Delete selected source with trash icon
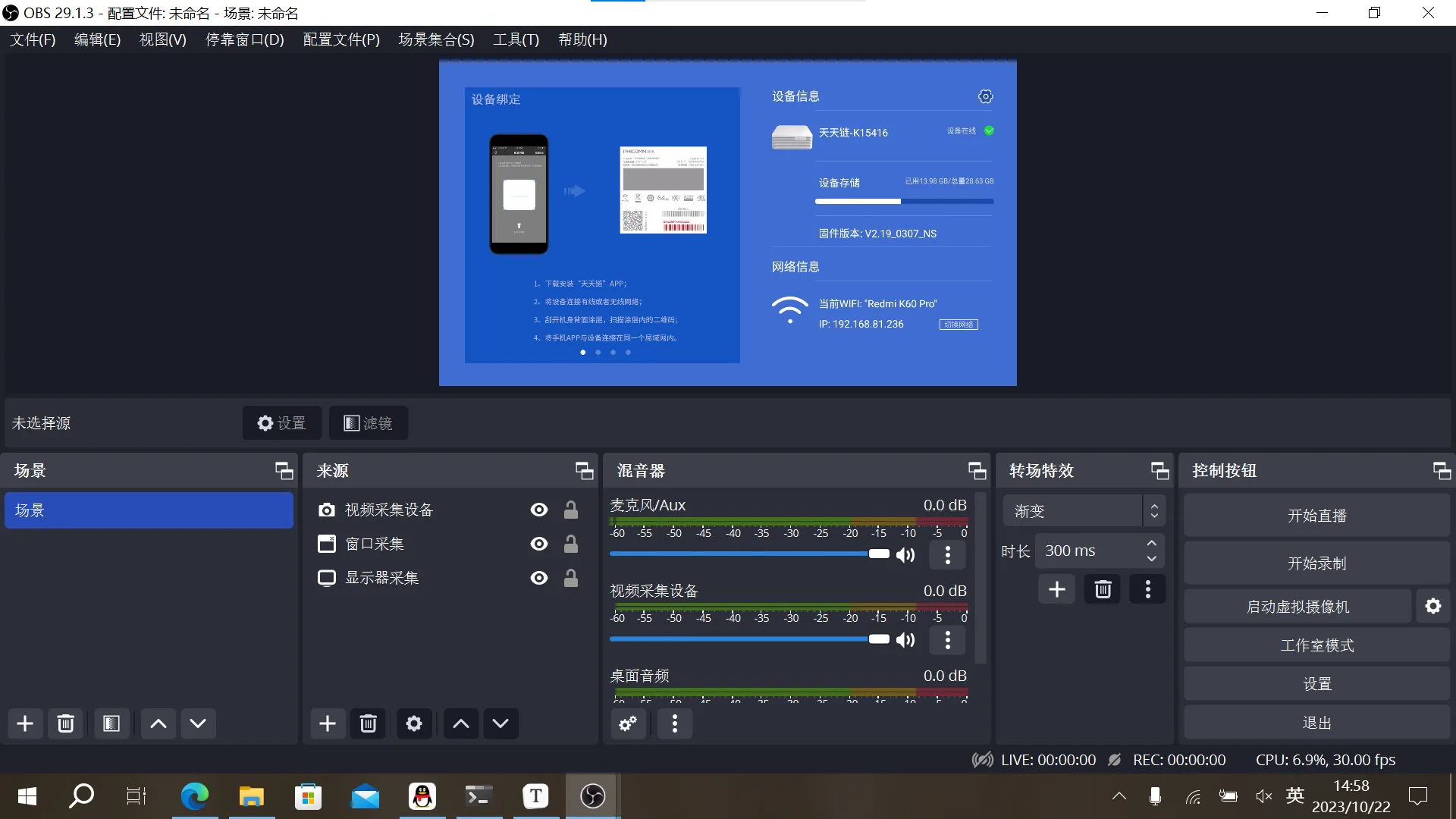 (x=369, y=723)
